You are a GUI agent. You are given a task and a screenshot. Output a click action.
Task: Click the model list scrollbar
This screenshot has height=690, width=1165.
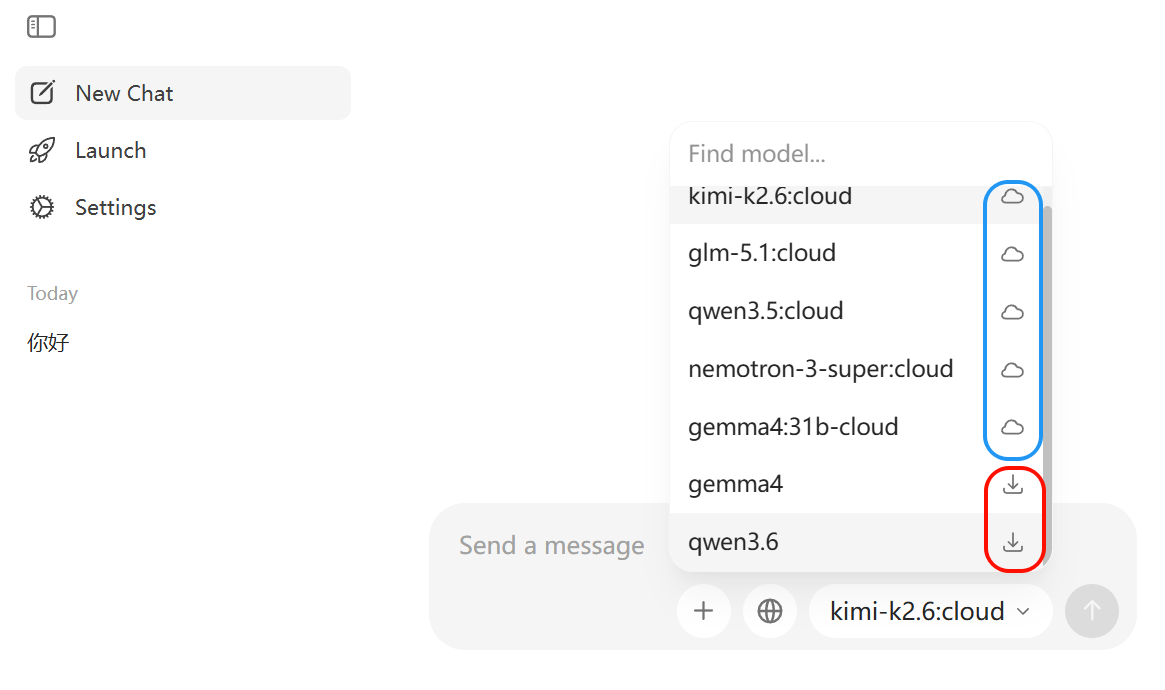point(1047,342)
